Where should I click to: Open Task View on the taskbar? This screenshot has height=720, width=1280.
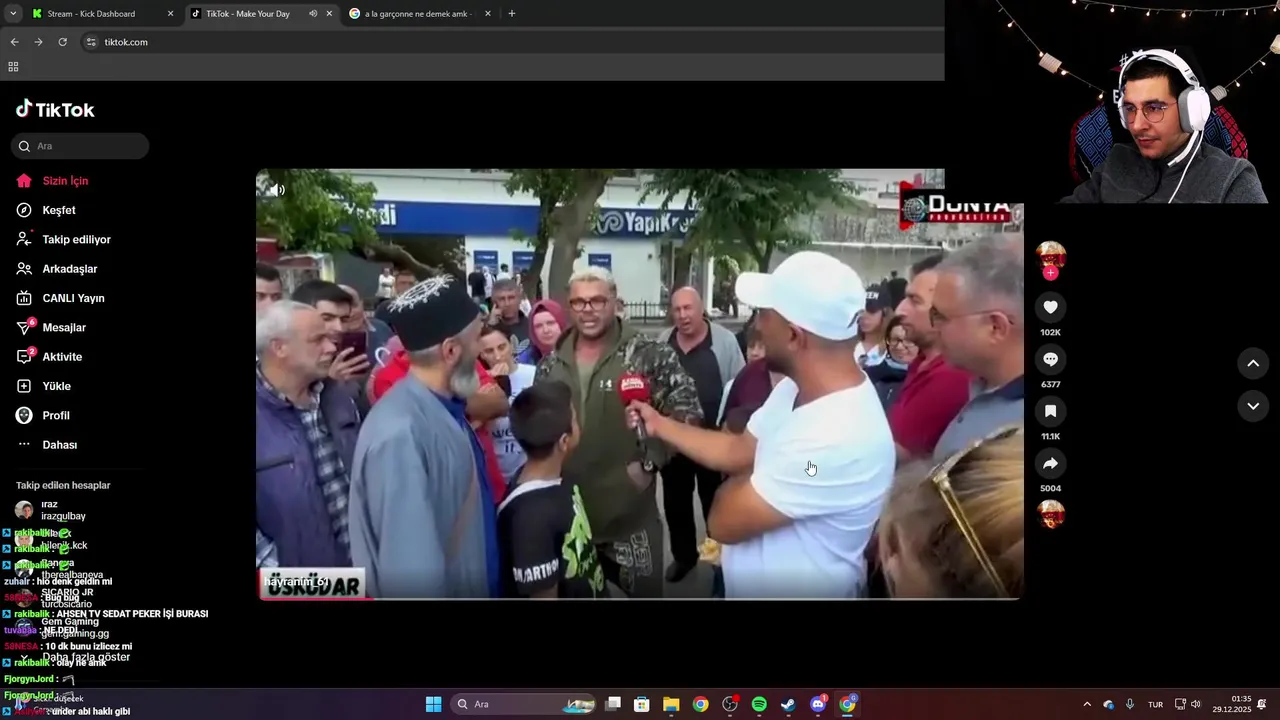(x=613, y=704)
